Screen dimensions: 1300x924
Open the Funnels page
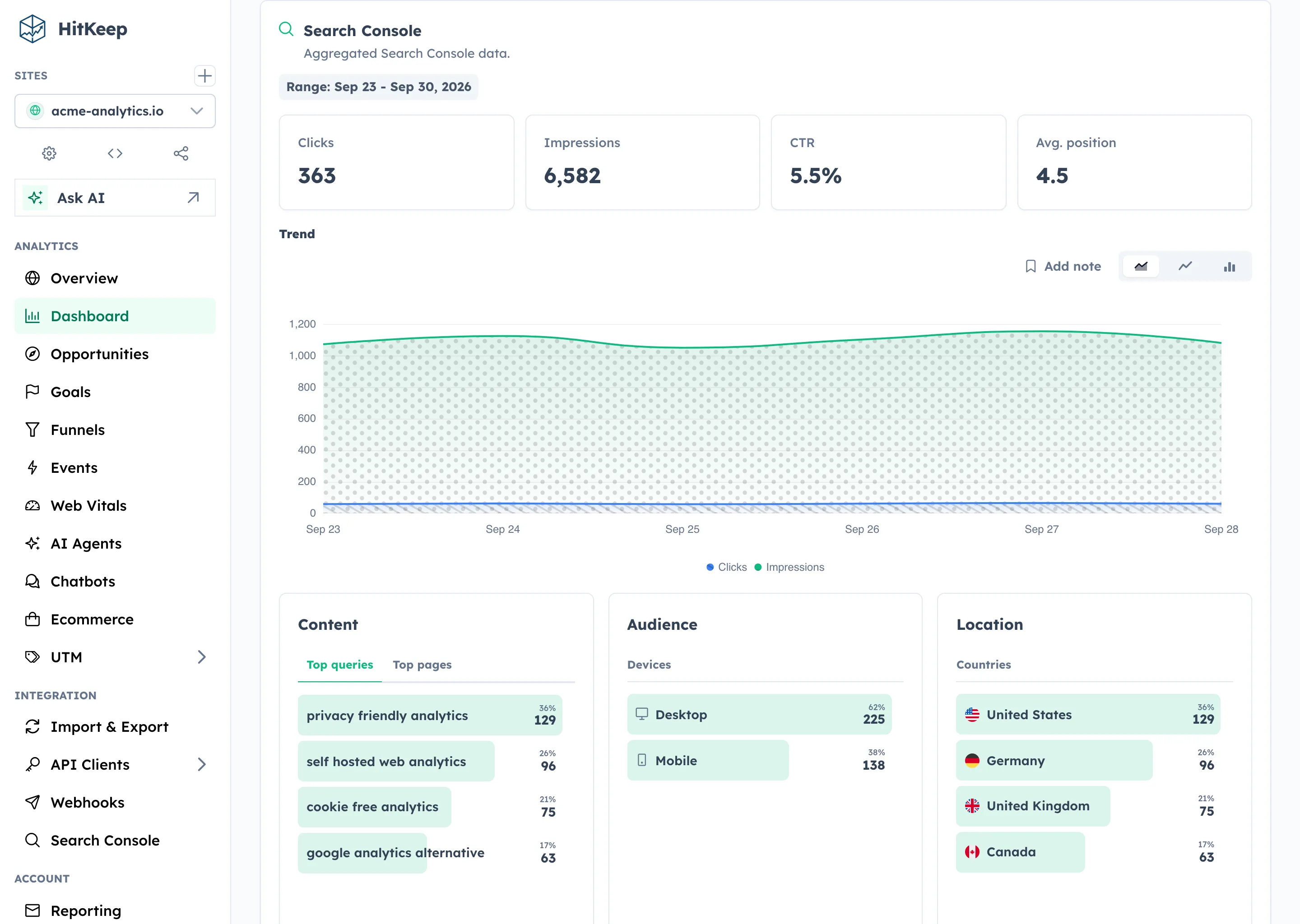(115, 430)
